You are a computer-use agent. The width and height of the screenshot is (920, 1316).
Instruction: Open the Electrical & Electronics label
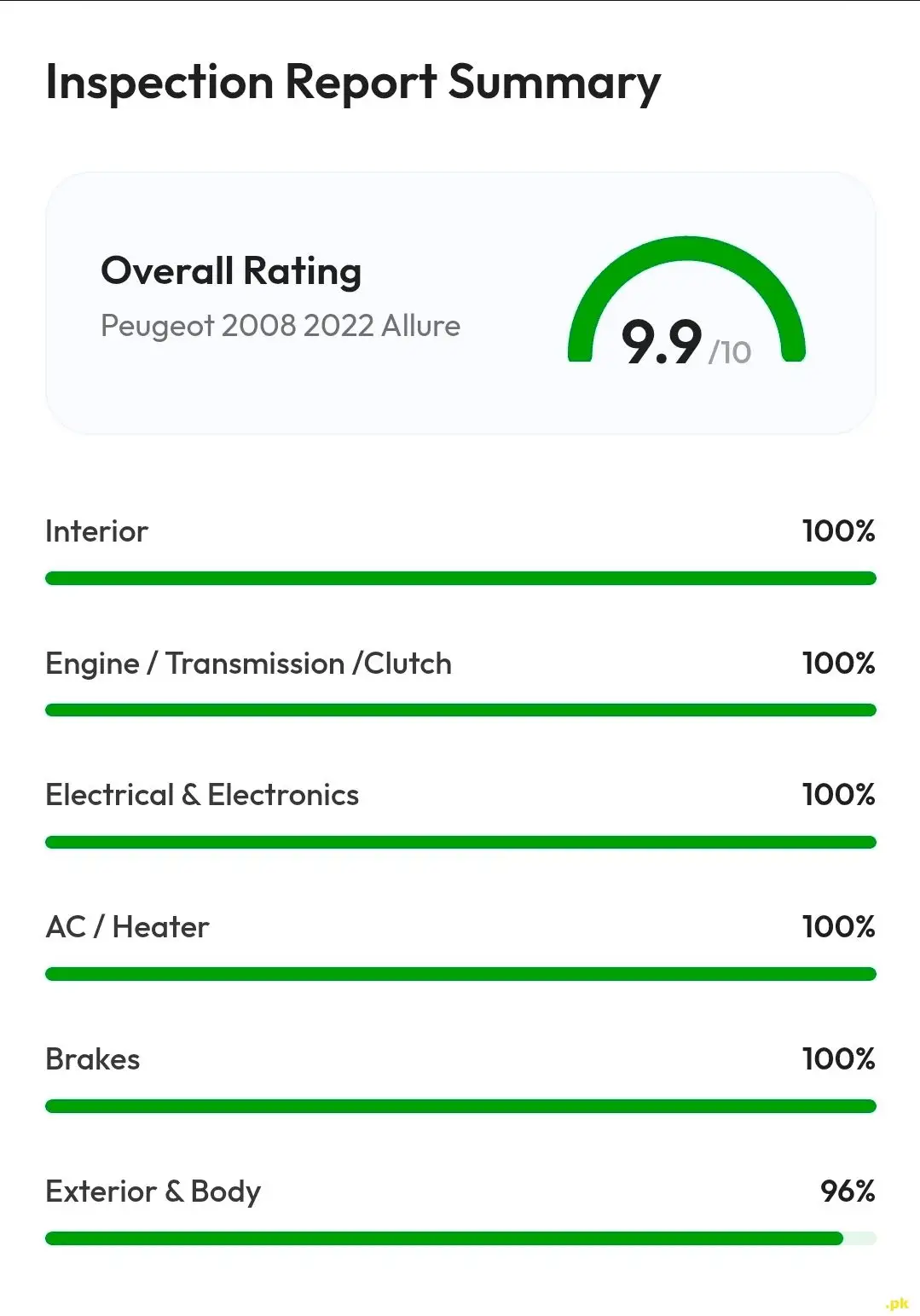(202, 795)
